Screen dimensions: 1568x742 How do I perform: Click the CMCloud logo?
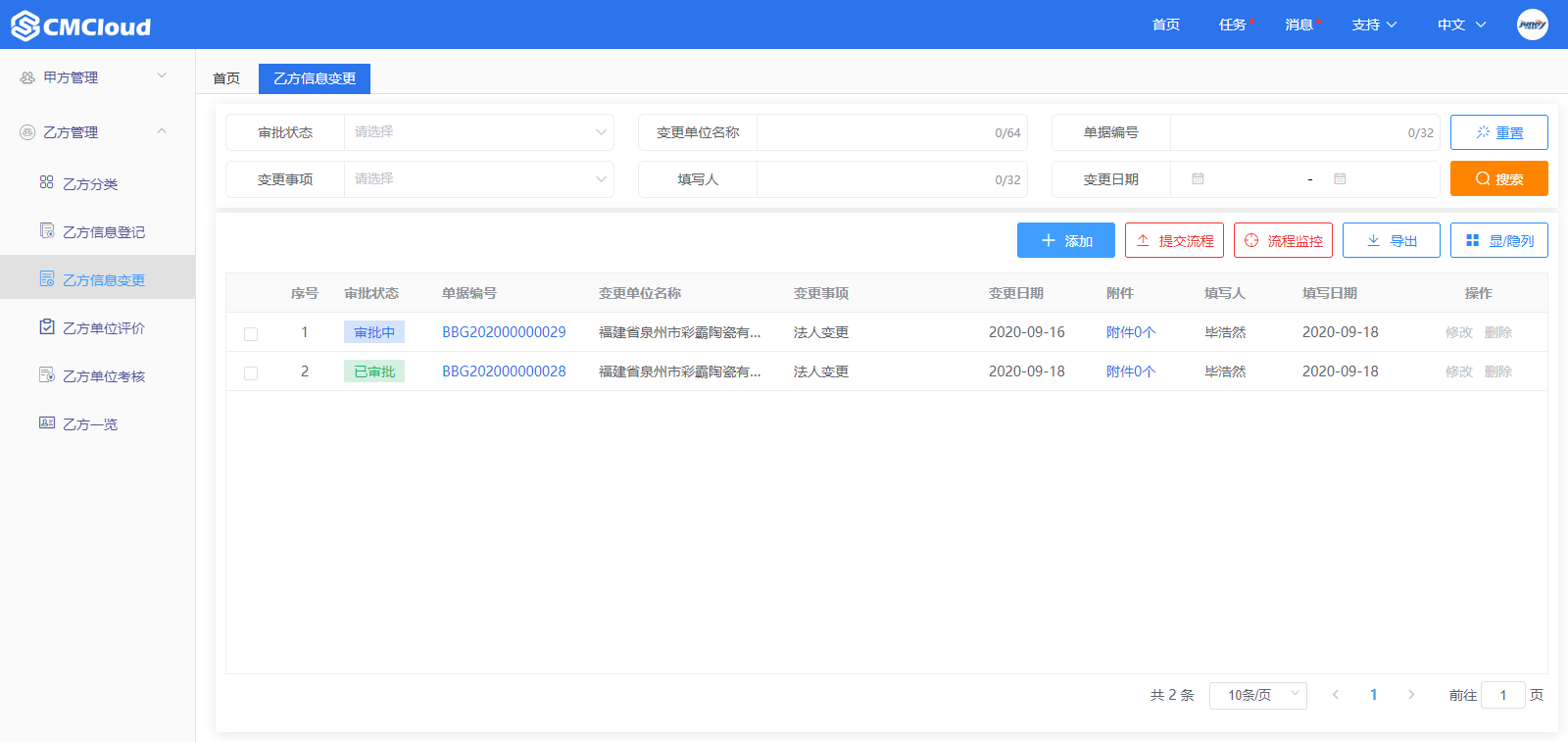(81, 25)
